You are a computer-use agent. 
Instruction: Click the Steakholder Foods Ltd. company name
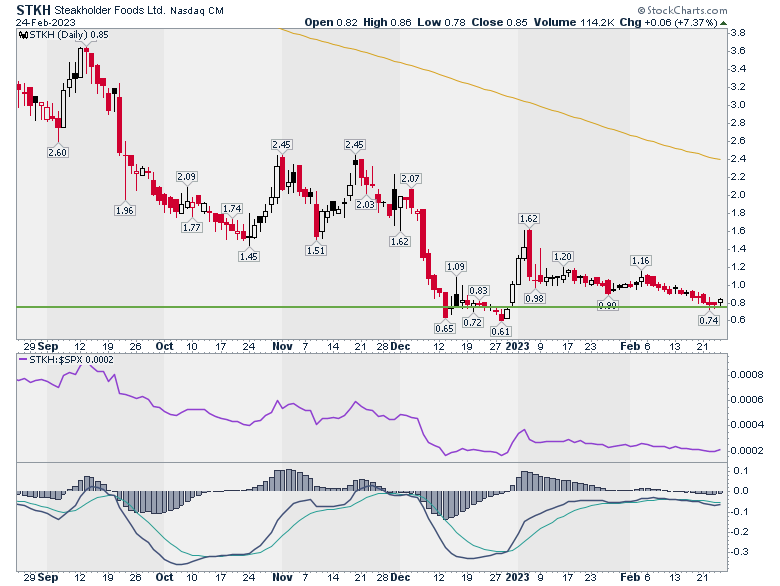(109, 10)
